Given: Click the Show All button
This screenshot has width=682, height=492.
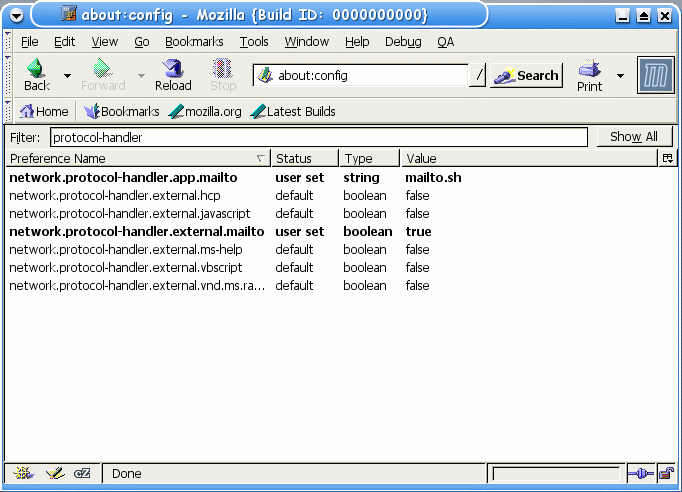Looking at the screenshot, I should tap(634, 137).
